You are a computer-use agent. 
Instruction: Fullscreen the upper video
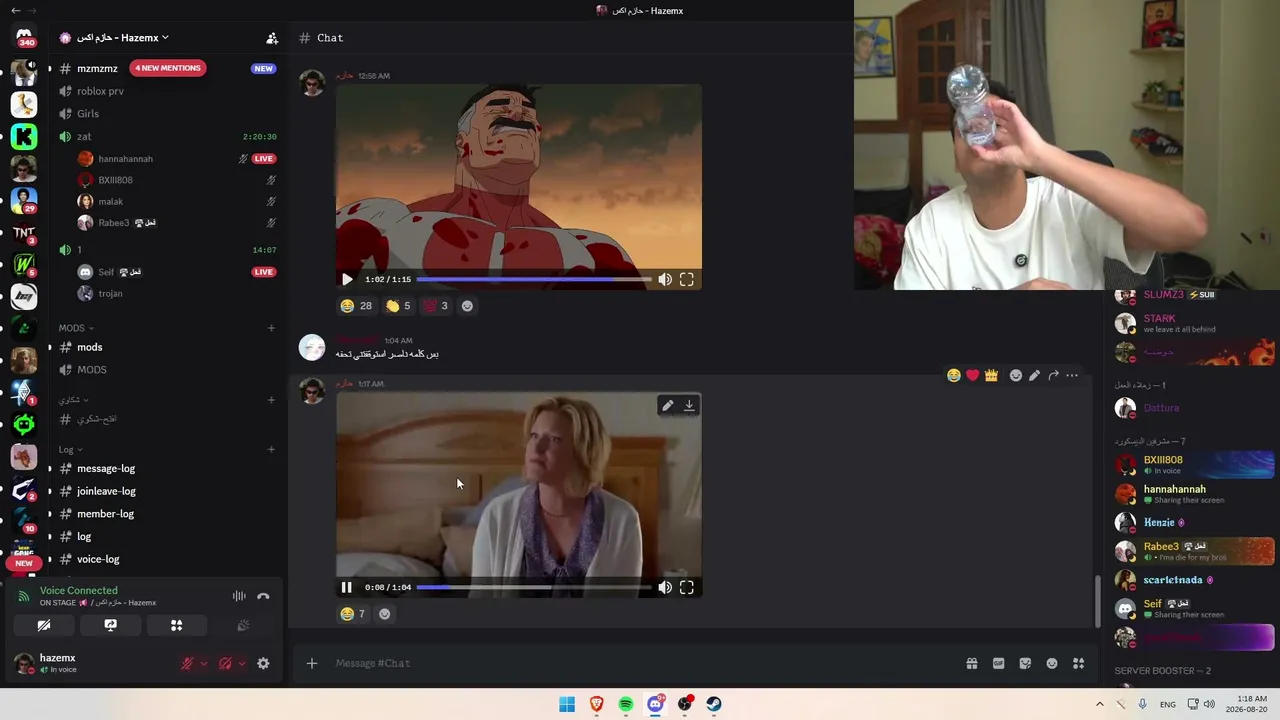(687, 280)
